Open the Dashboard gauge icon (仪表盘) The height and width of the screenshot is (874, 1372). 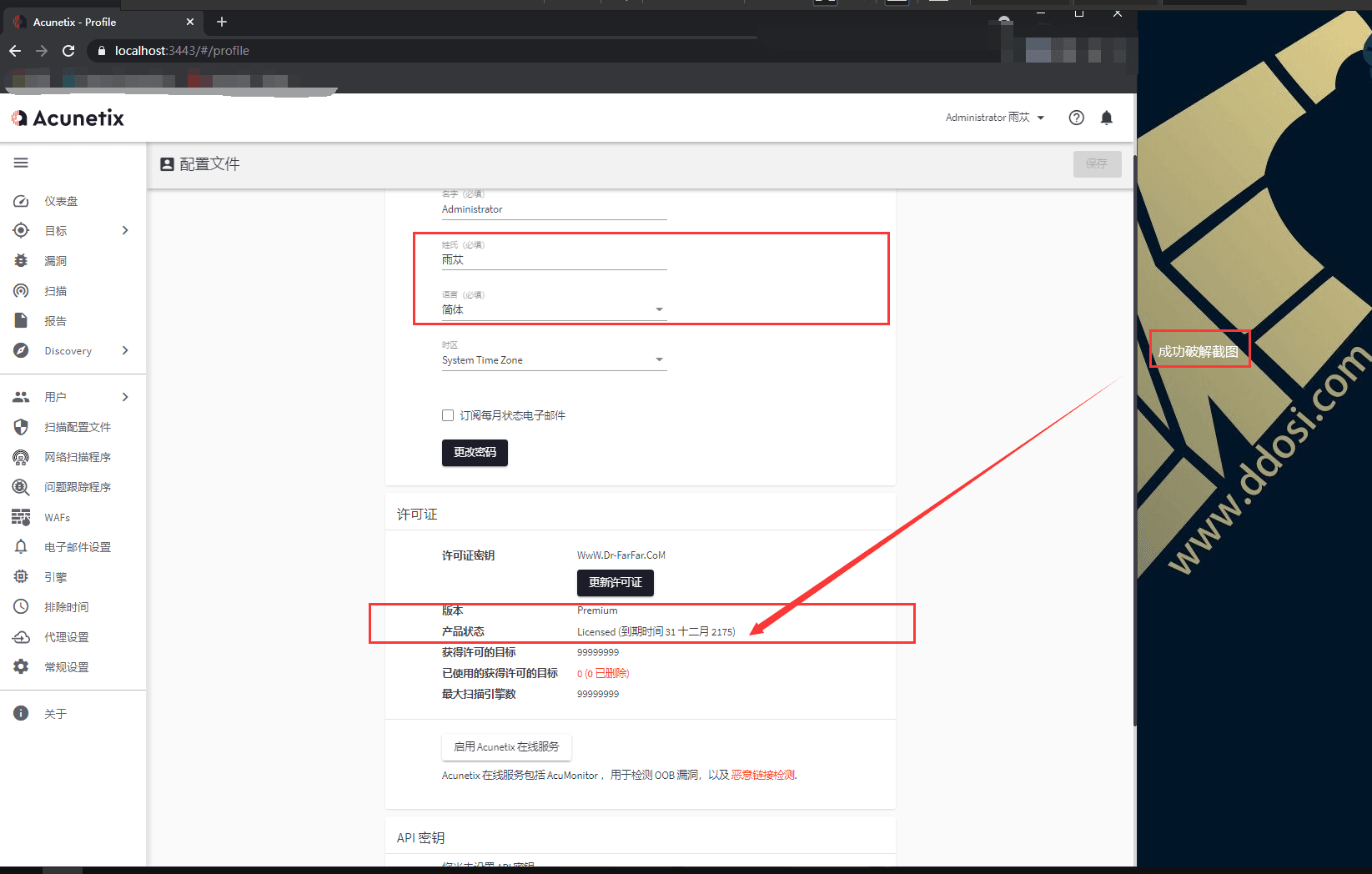pyautogui.click(x=21, y=201)
